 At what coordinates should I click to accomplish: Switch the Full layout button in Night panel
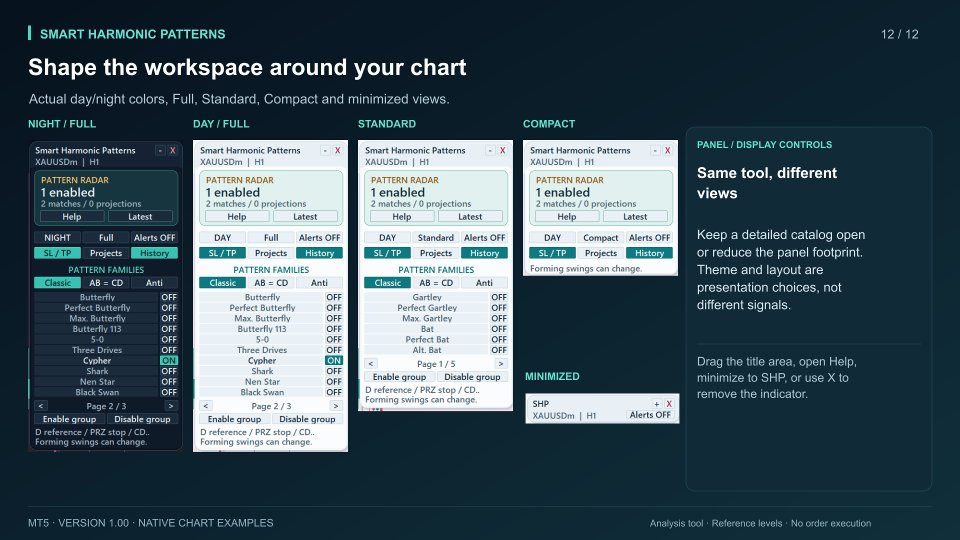[106, 238]
